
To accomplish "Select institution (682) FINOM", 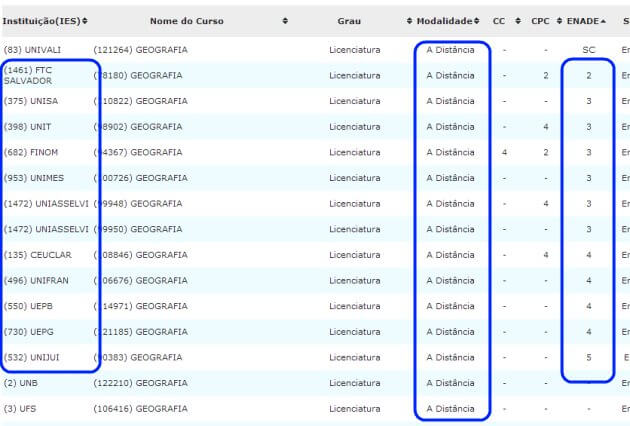I will coord(31,152).
